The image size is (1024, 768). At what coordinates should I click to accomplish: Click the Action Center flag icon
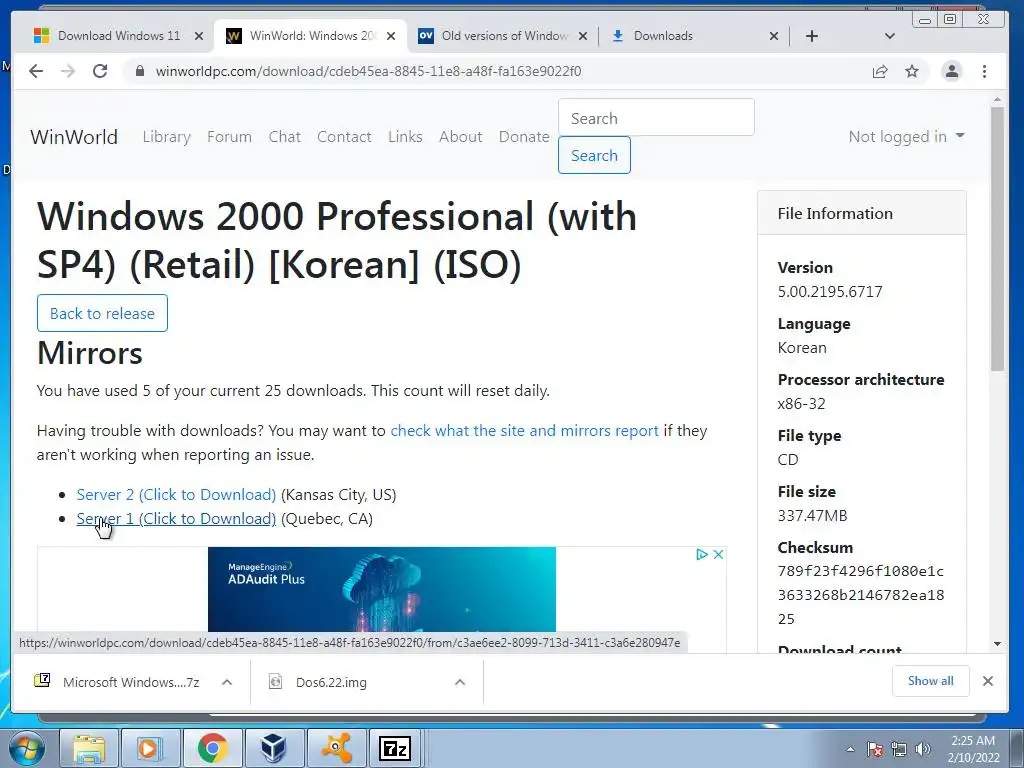pyautogui.click(x=875, y=749)
